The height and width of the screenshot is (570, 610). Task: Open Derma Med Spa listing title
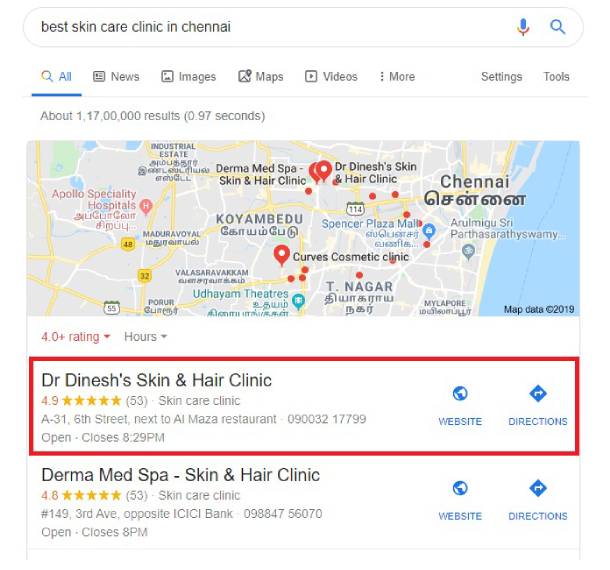pyautogui.click(x=181, y=475)
